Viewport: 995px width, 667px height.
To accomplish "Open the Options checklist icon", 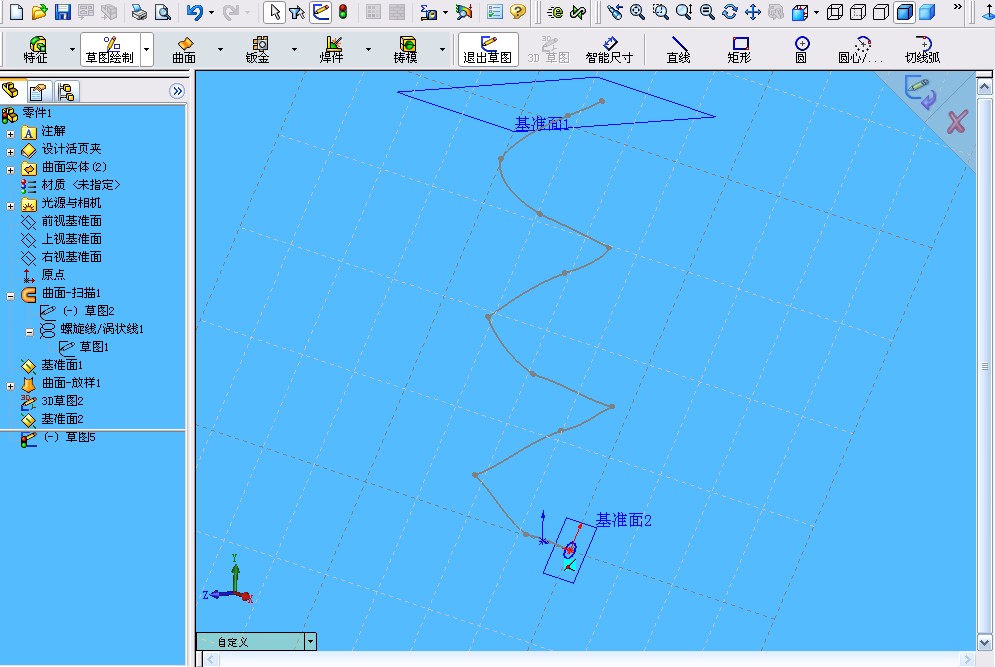I will point(495,11).
